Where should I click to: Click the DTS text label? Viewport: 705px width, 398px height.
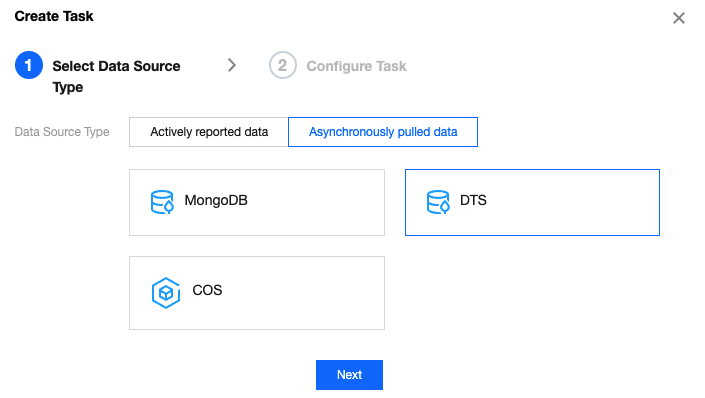[473, 200]
